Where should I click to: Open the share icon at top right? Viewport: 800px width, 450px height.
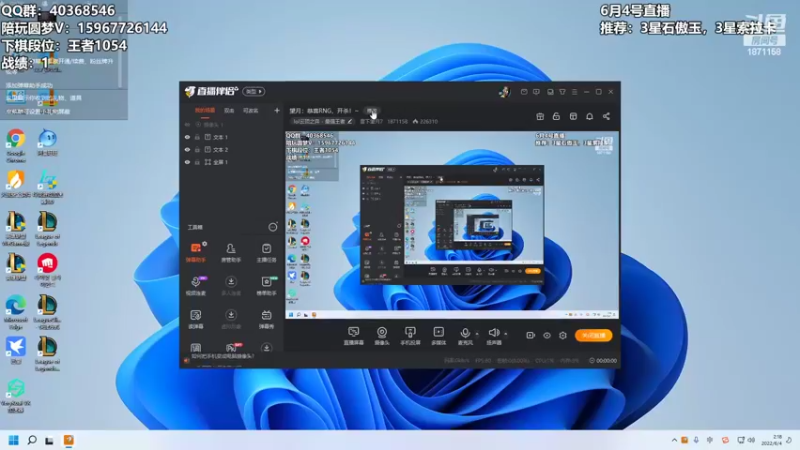click(606, 116)
